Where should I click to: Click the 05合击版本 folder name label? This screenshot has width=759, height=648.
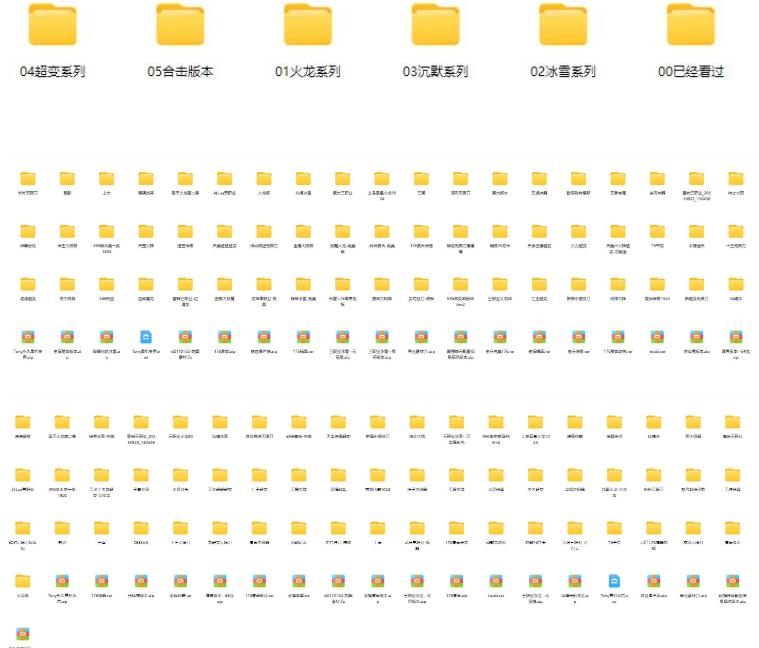[x=180, y=72]
